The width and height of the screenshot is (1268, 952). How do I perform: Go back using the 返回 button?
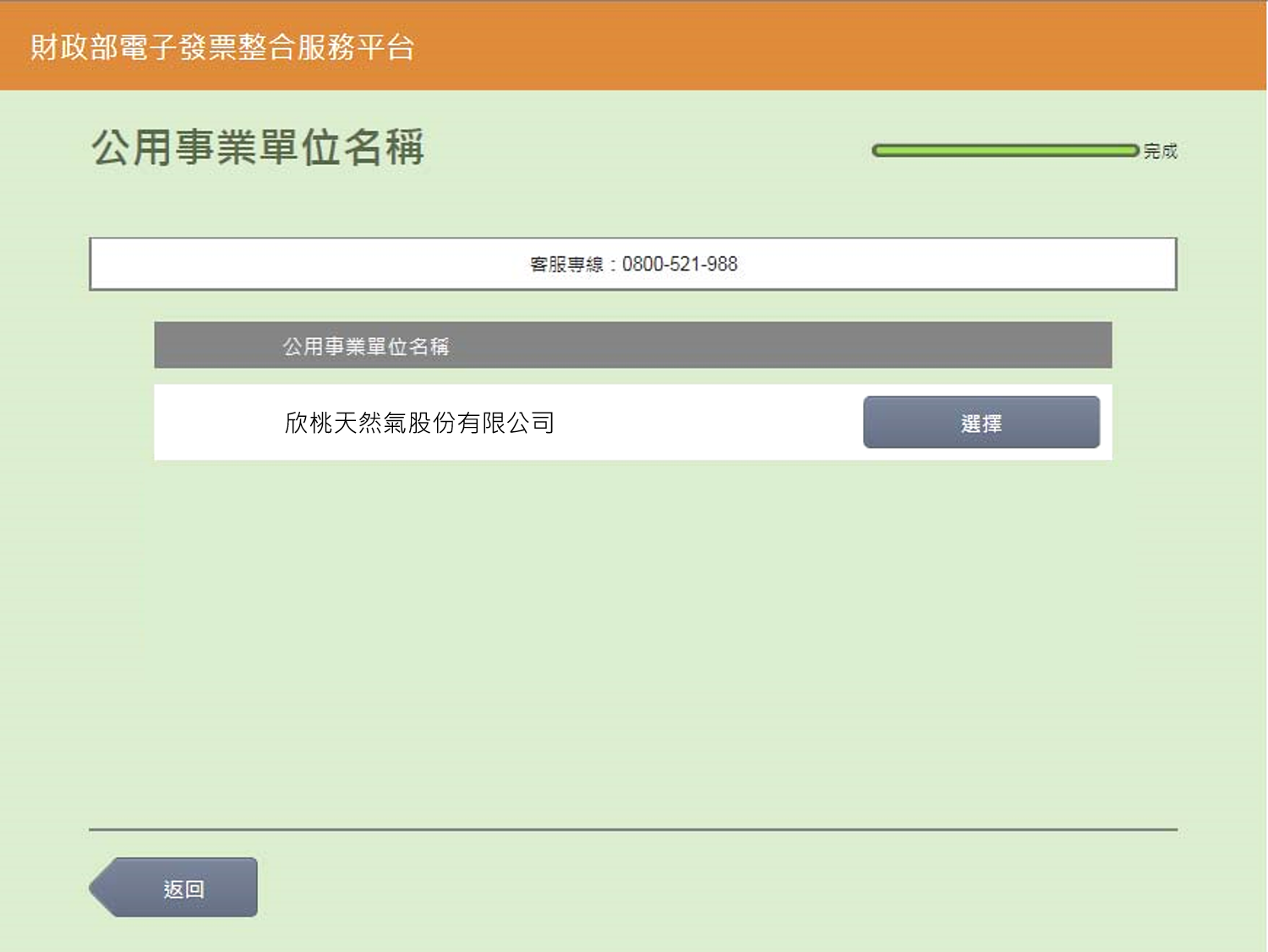183,888
